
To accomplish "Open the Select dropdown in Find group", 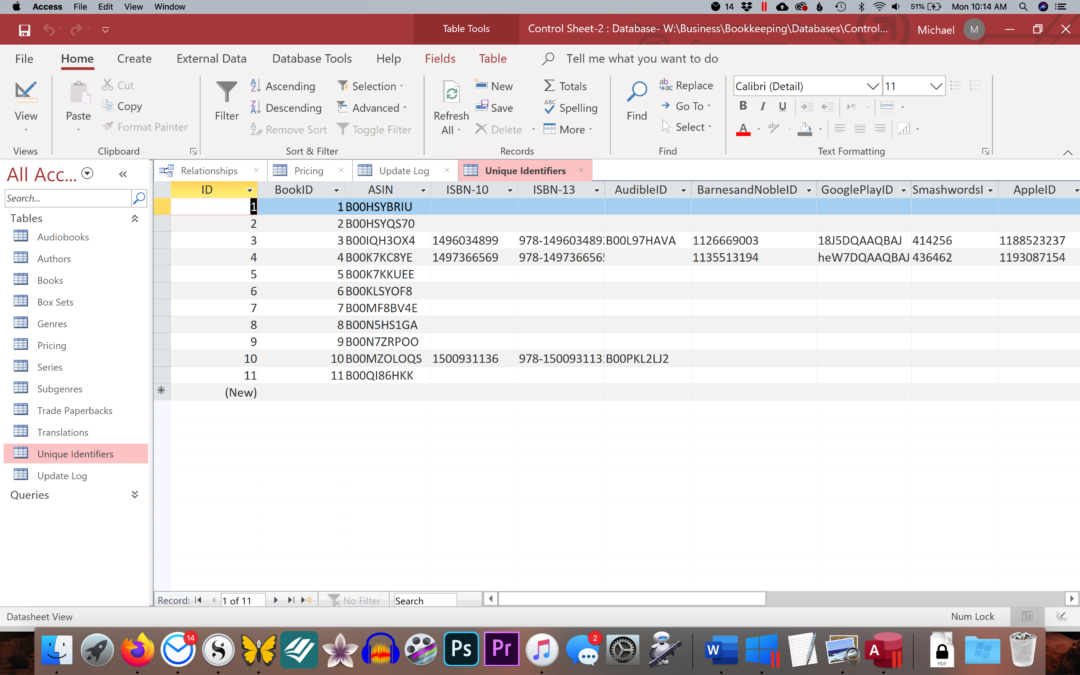I will point(686,127).
